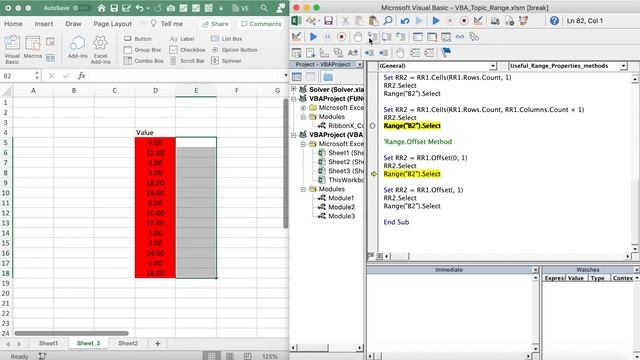The width and height of the screenshot is (640, 360).
Task: Expand Solver project tree node
Action: (293, 89)
